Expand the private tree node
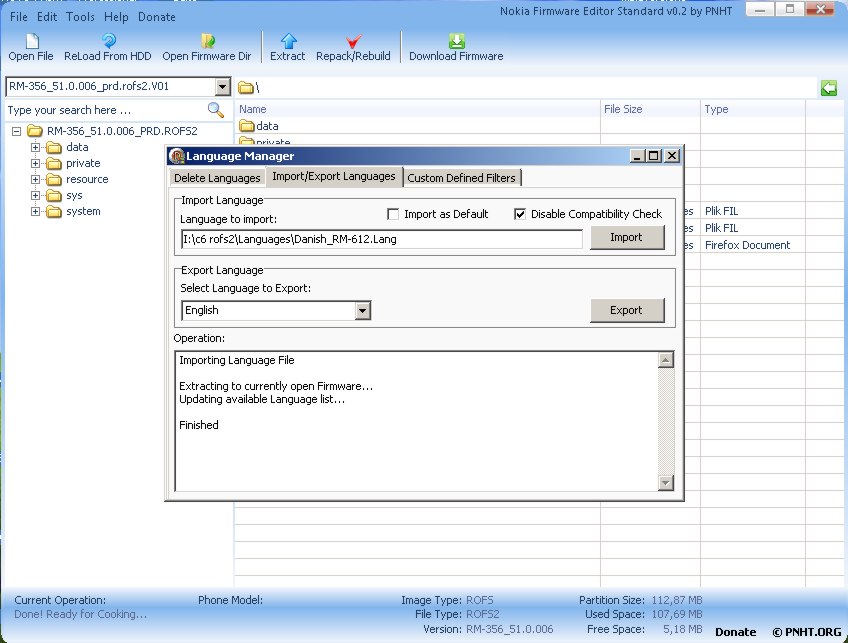This screenshot has height=643, width=848. (35, 163)
